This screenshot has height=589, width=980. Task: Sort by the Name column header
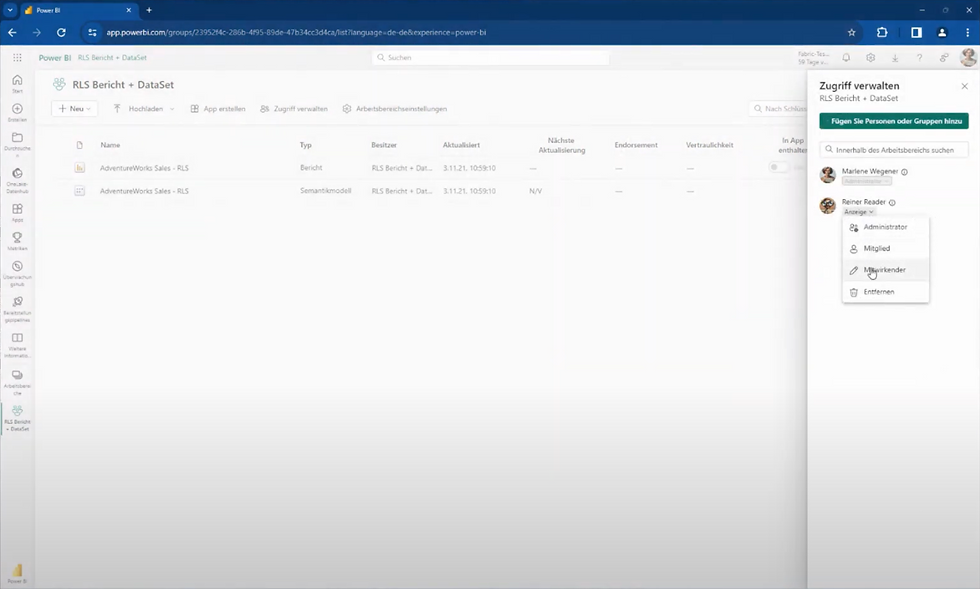click(110, 145)
